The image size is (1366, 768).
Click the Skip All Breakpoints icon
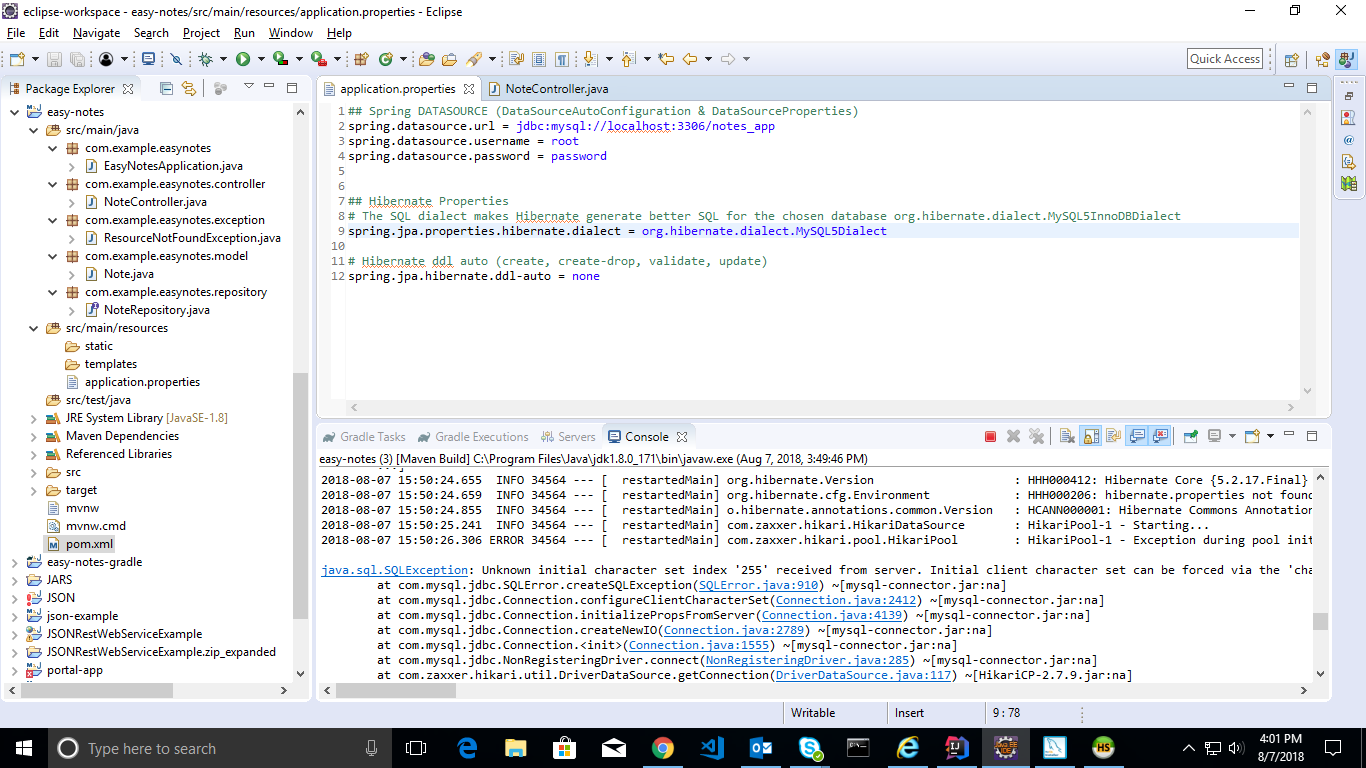176,59
